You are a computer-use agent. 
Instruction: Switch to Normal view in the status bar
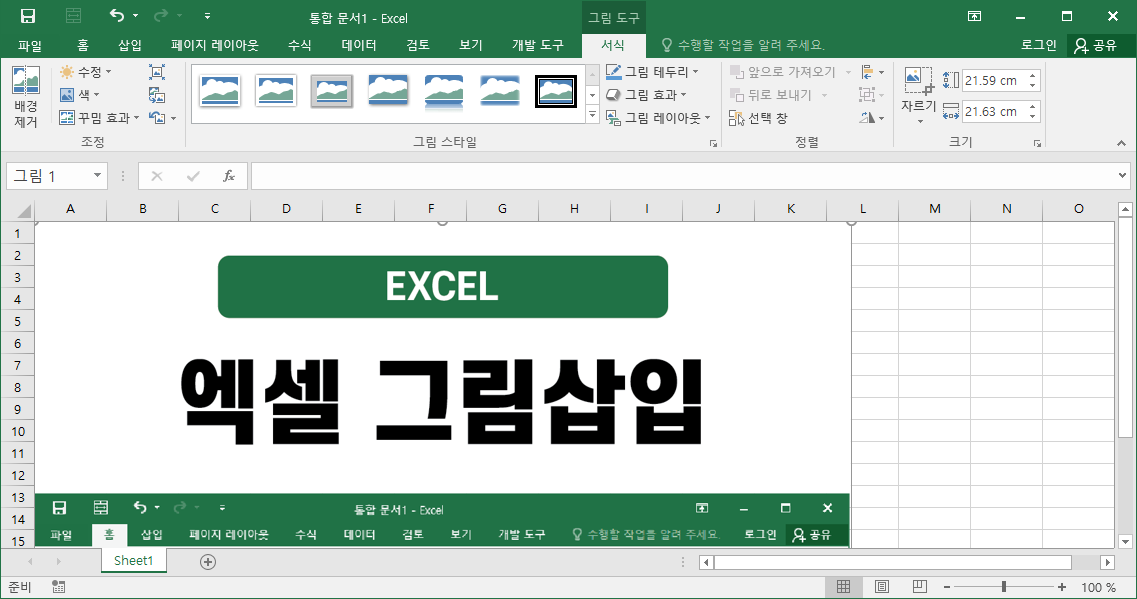click(843, 587)
